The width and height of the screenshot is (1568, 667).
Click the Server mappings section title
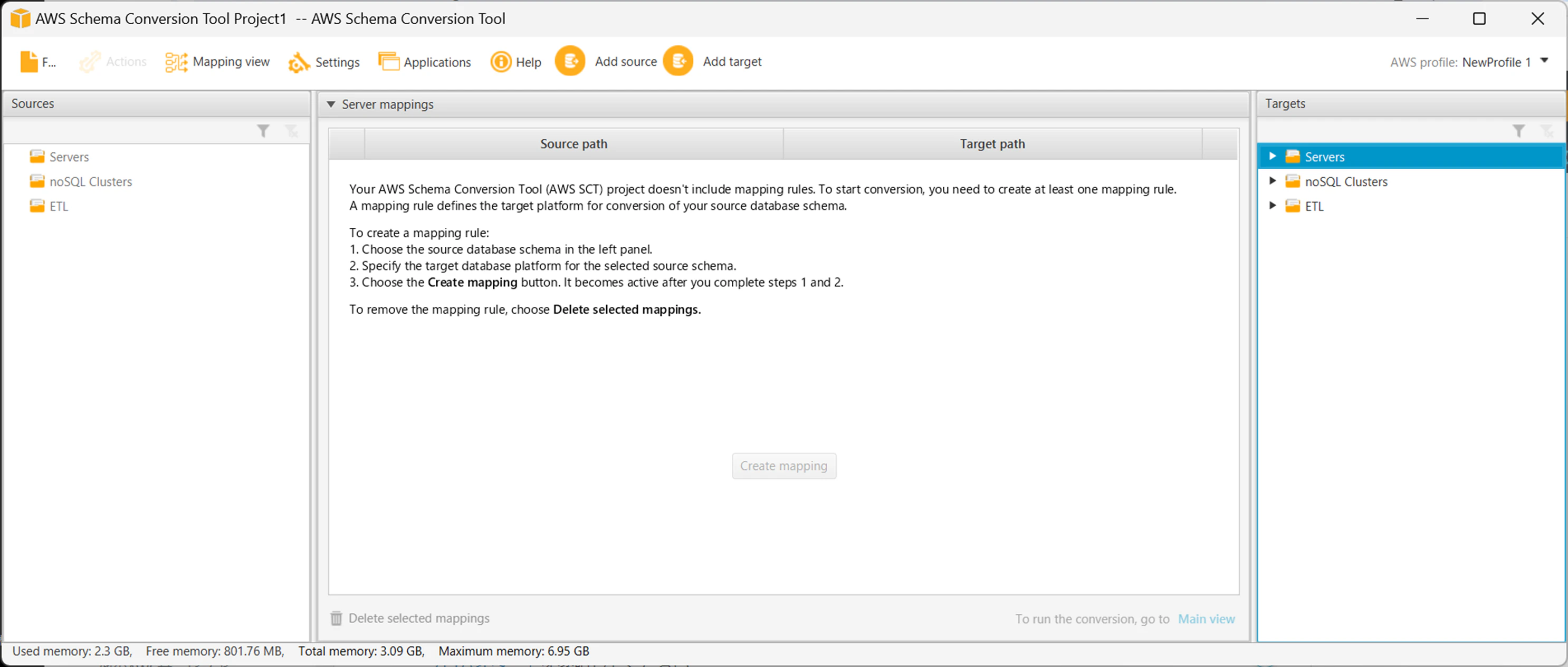[388, 105]
